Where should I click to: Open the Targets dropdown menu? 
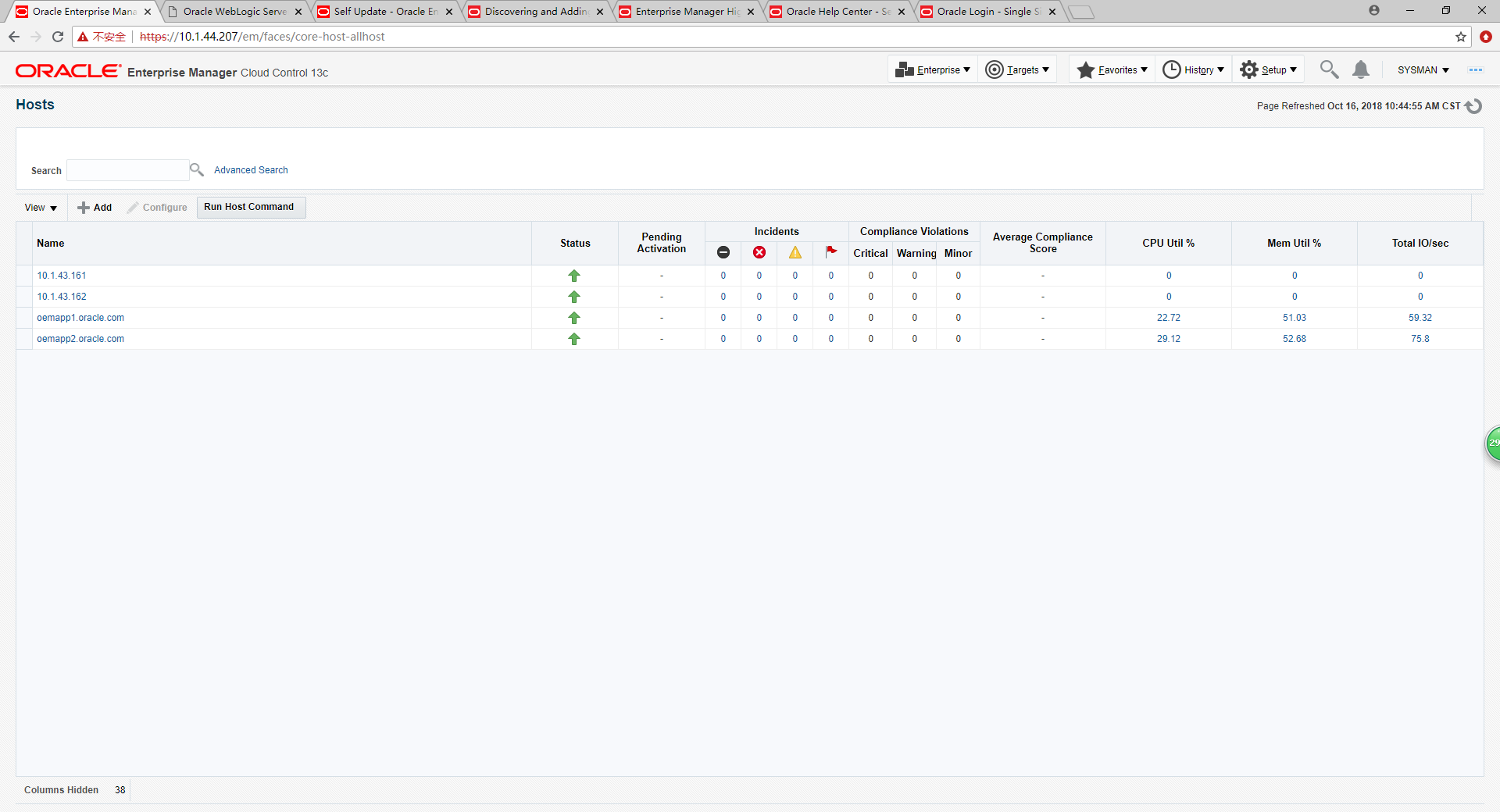pos(1017,69)
